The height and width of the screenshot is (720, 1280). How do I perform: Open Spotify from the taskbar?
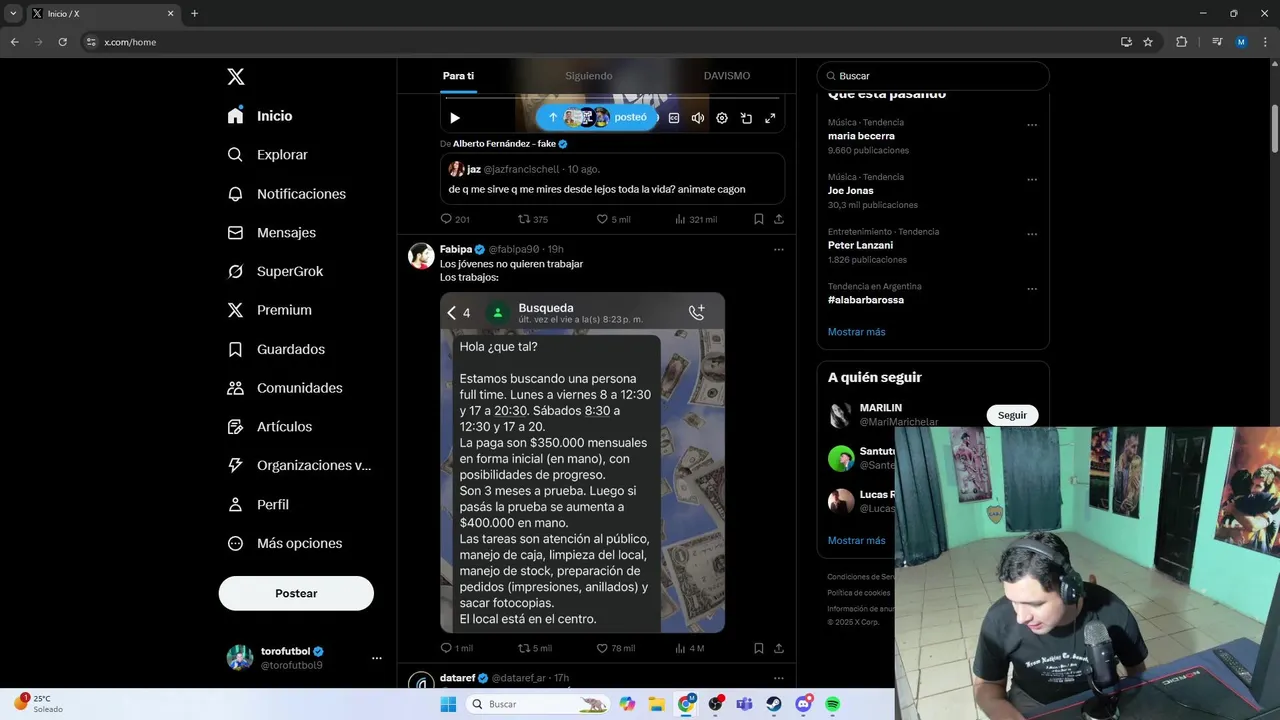point(832,704)
